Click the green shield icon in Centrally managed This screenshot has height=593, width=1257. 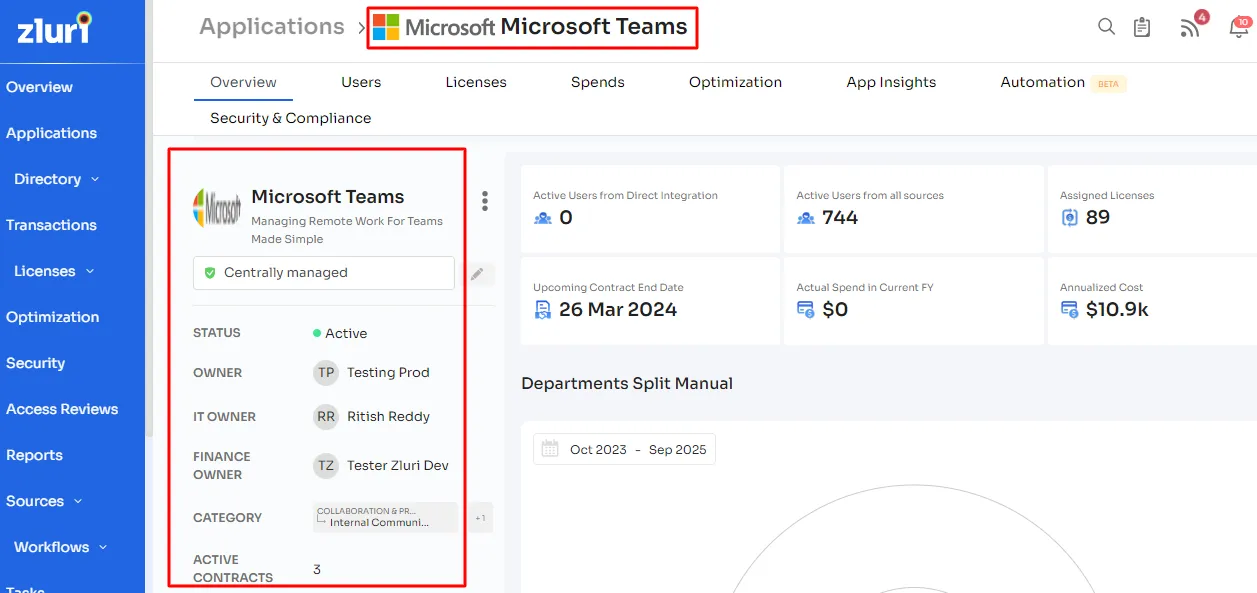[210, 272]
